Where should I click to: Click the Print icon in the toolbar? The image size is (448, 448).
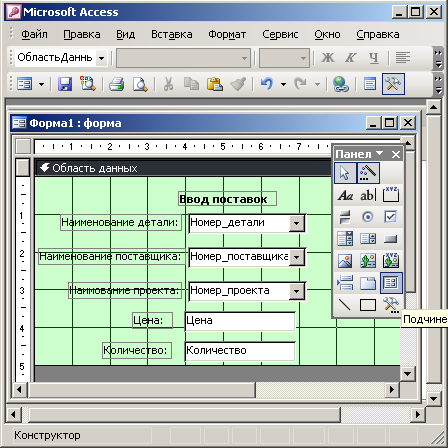point(116,84)
